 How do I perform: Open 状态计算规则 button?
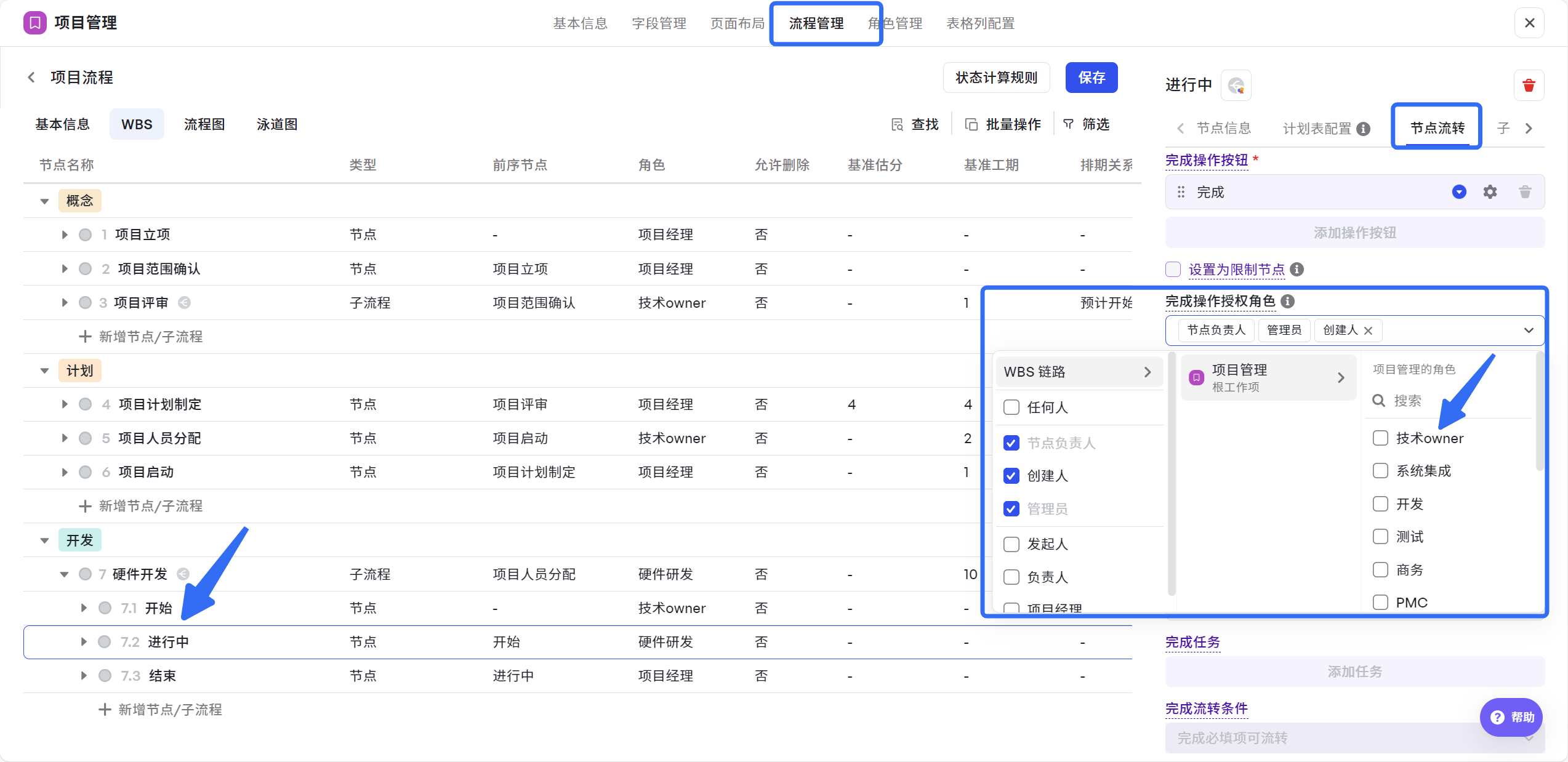[997, 78]
